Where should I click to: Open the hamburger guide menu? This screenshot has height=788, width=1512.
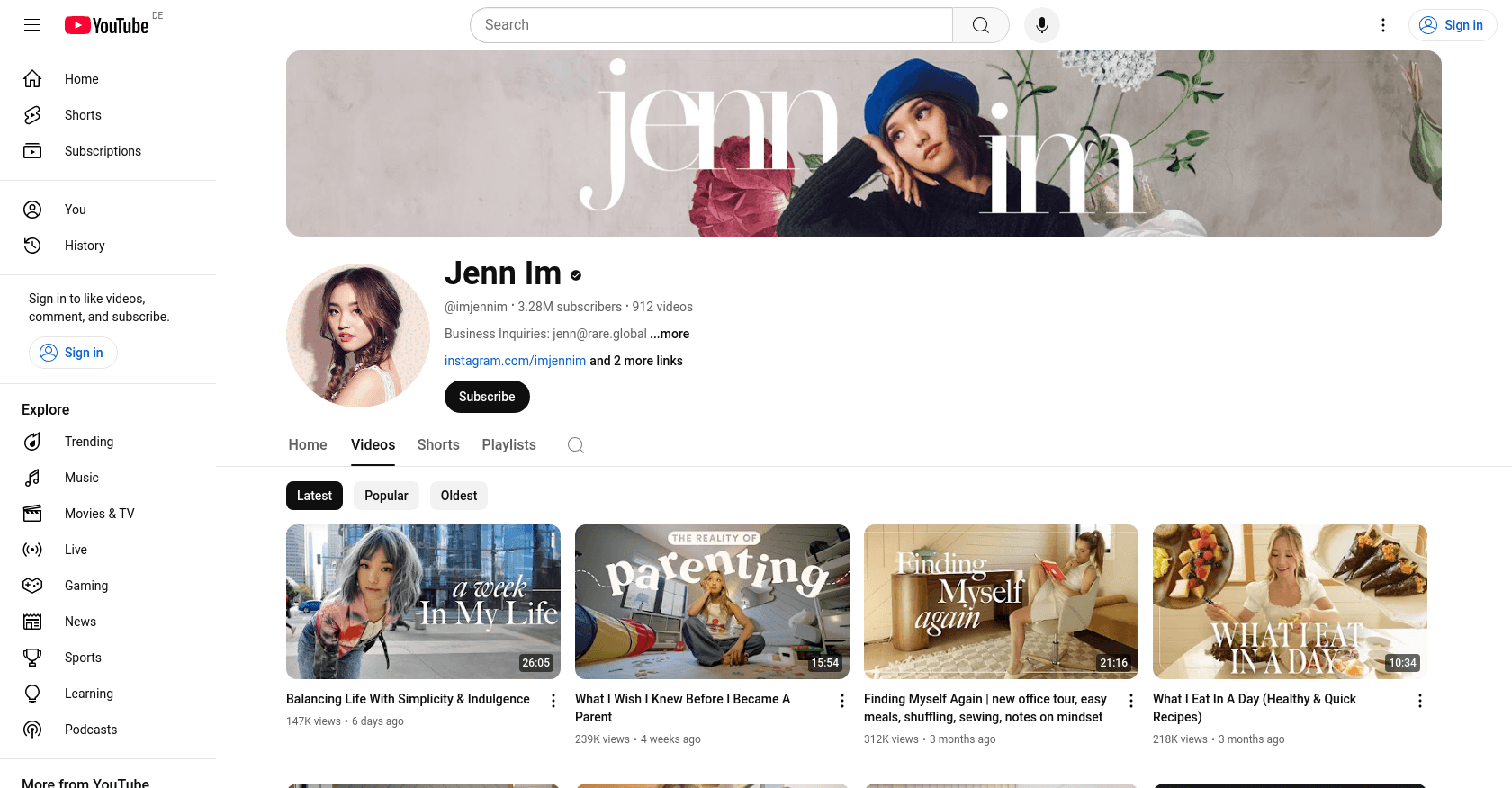click(x=32, y=25)
